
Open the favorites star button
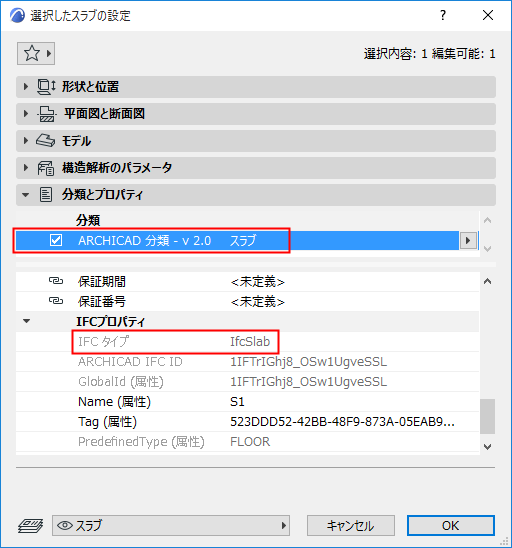(36, 53)
